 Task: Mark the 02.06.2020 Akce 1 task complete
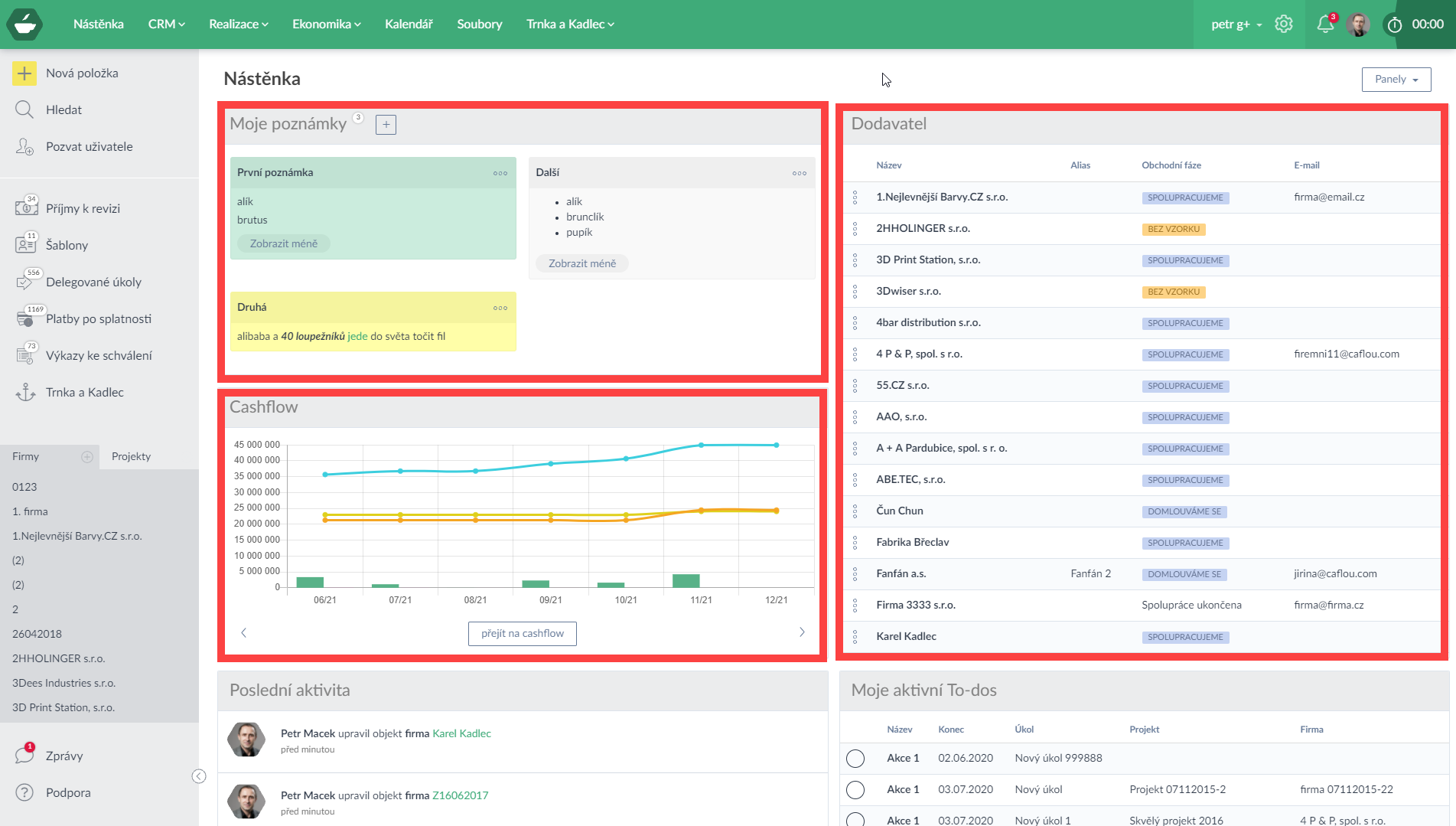[855, 759]
